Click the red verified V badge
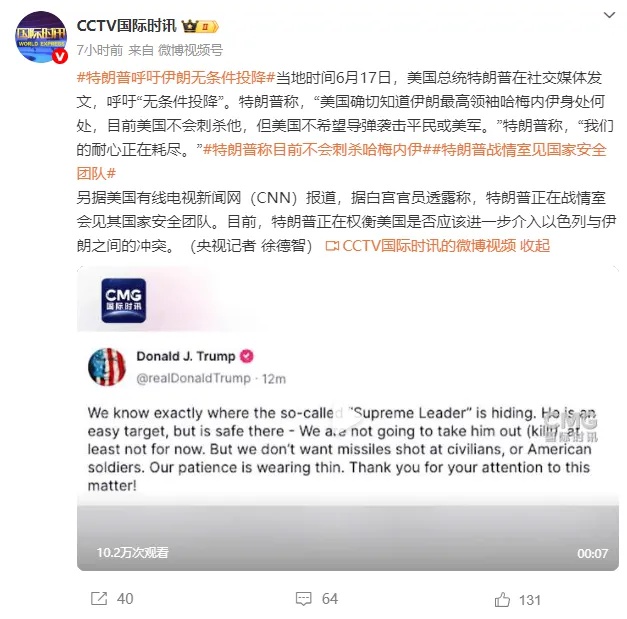627x619 pixels. 60,56
